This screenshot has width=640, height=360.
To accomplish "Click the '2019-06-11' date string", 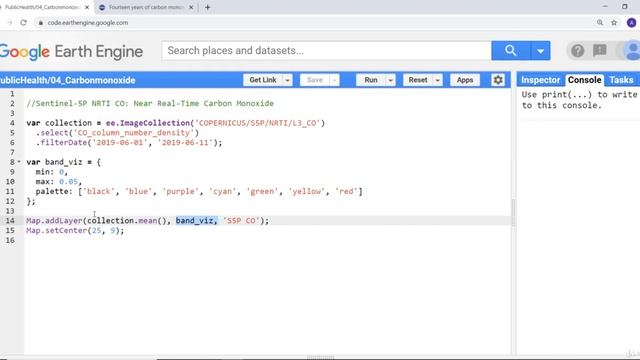I will pos(185,142).
